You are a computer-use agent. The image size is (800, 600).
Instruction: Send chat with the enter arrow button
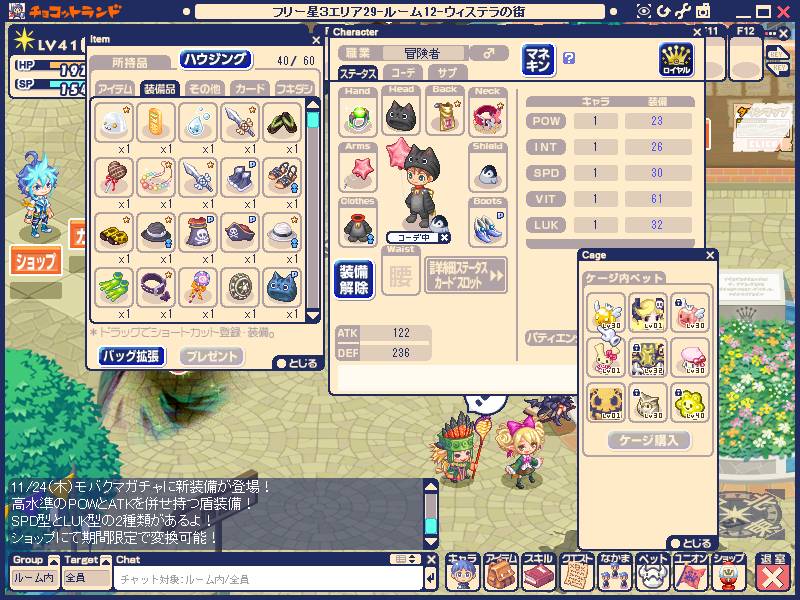pyautogui.click(x=430, y=579)
